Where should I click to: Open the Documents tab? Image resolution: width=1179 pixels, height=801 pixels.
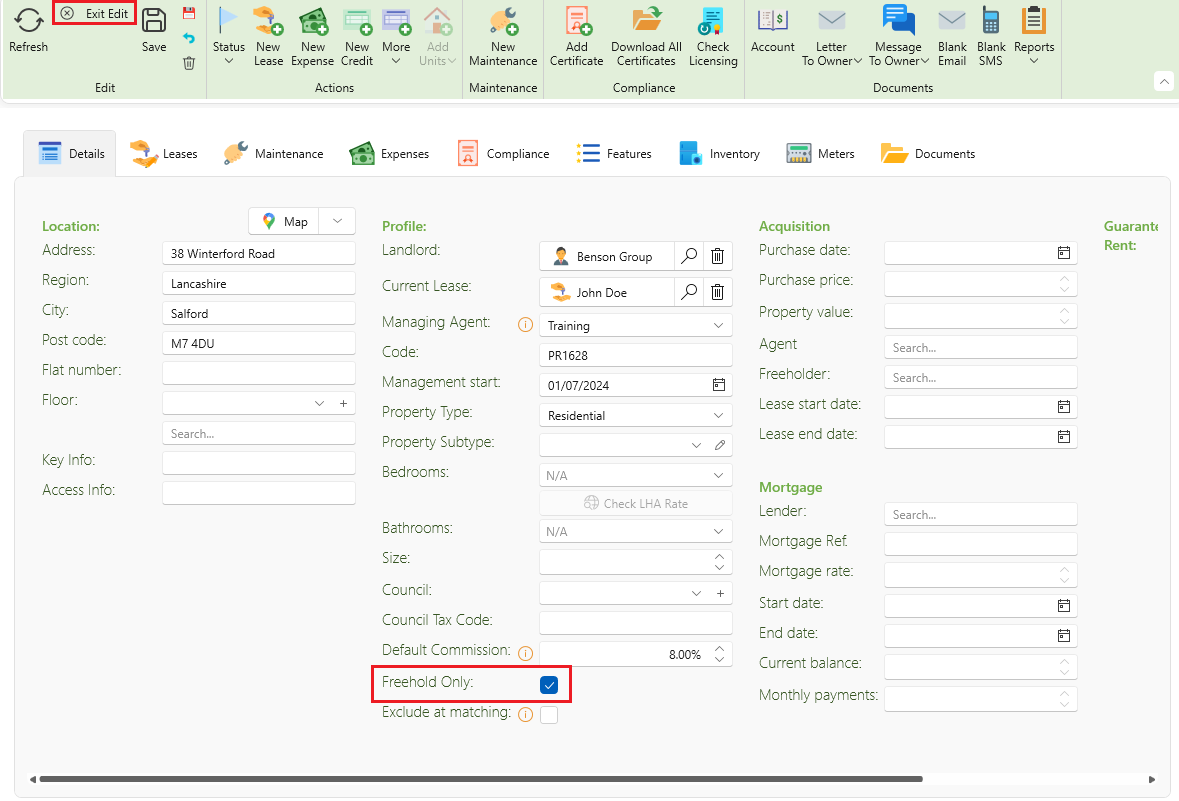tap(927, 153)
